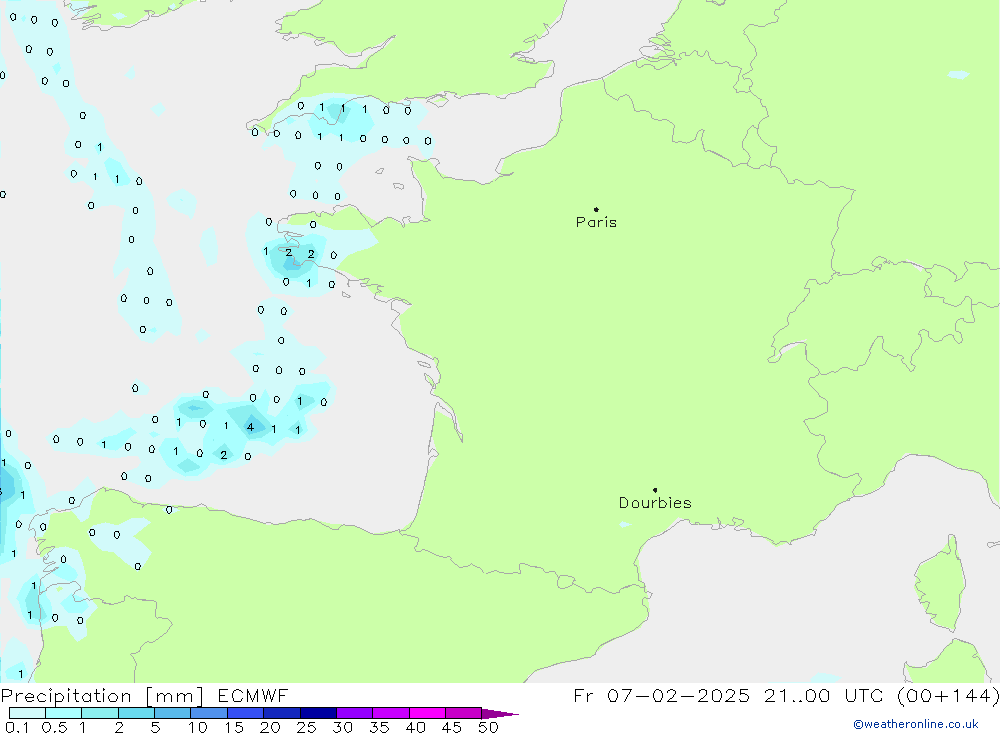Viewport: 1000px width, 733px height.
Task: Click the purple arrow above 50 mm
Action: click(500, 714)
